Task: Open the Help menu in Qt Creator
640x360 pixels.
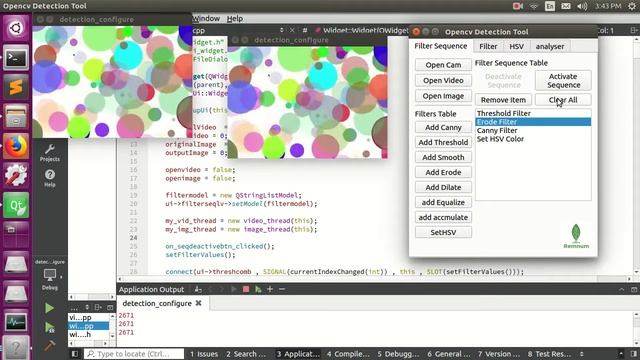Action: (235, 18)
